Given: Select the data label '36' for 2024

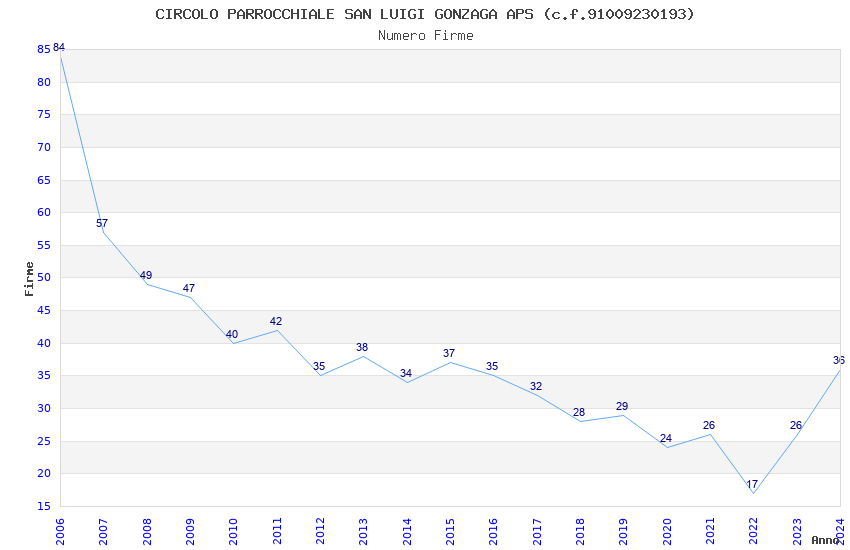Looking at the screenshot, I should pyautogui.click(x=839, y=360).
